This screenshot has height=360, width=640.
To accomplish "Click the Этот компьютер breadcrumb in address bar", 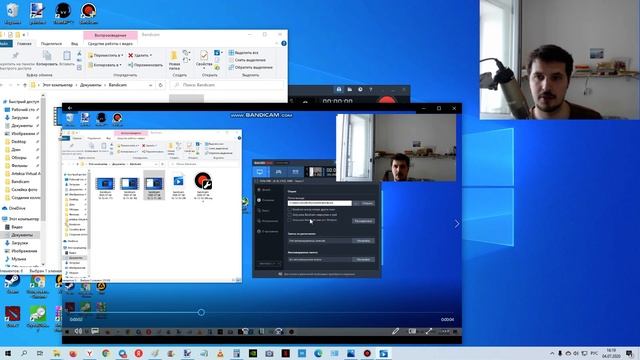I will [x=58, y=85].
